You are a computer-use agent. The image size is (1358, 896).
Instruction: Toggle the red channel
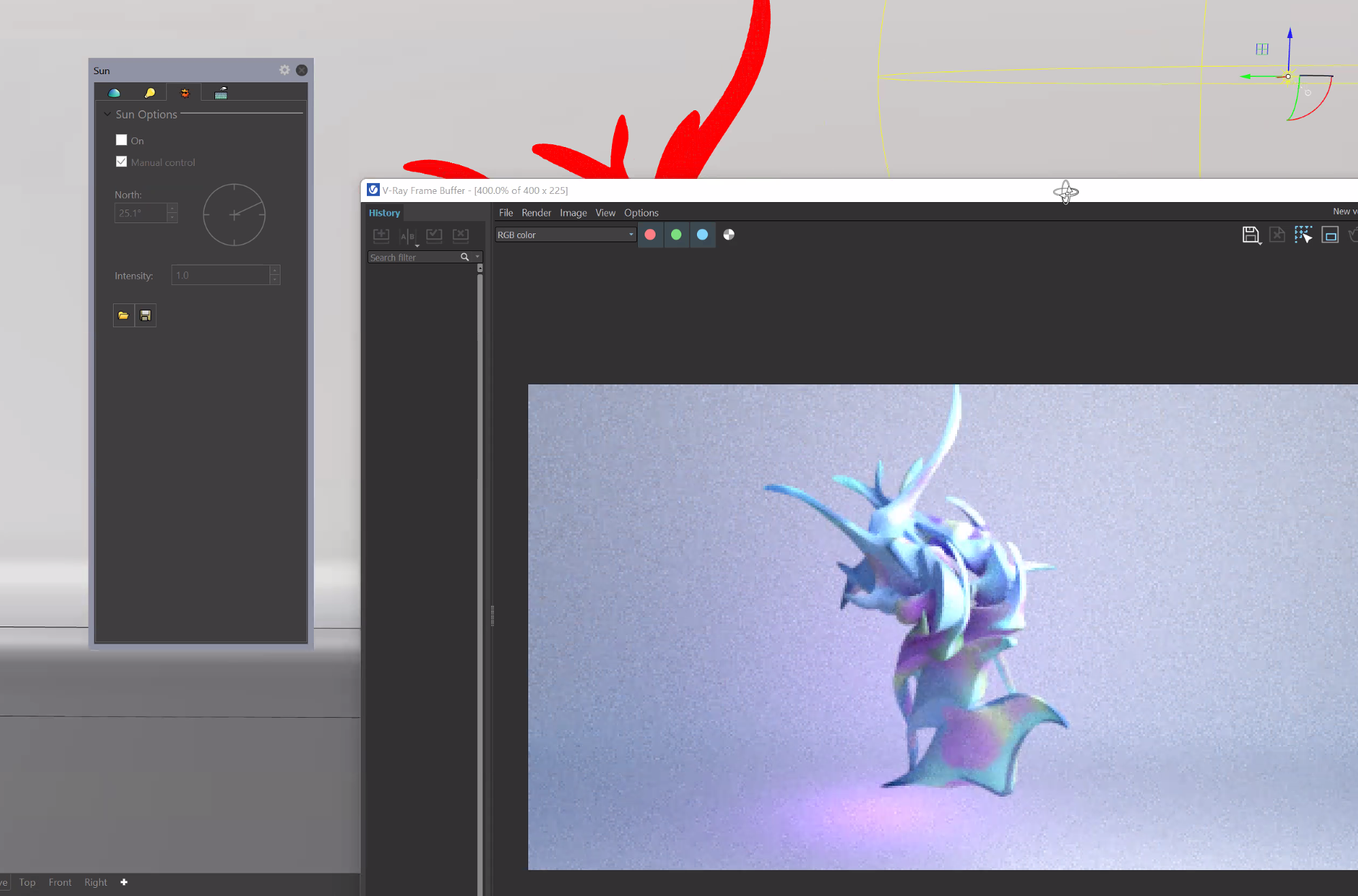click(x=650, y=235)
